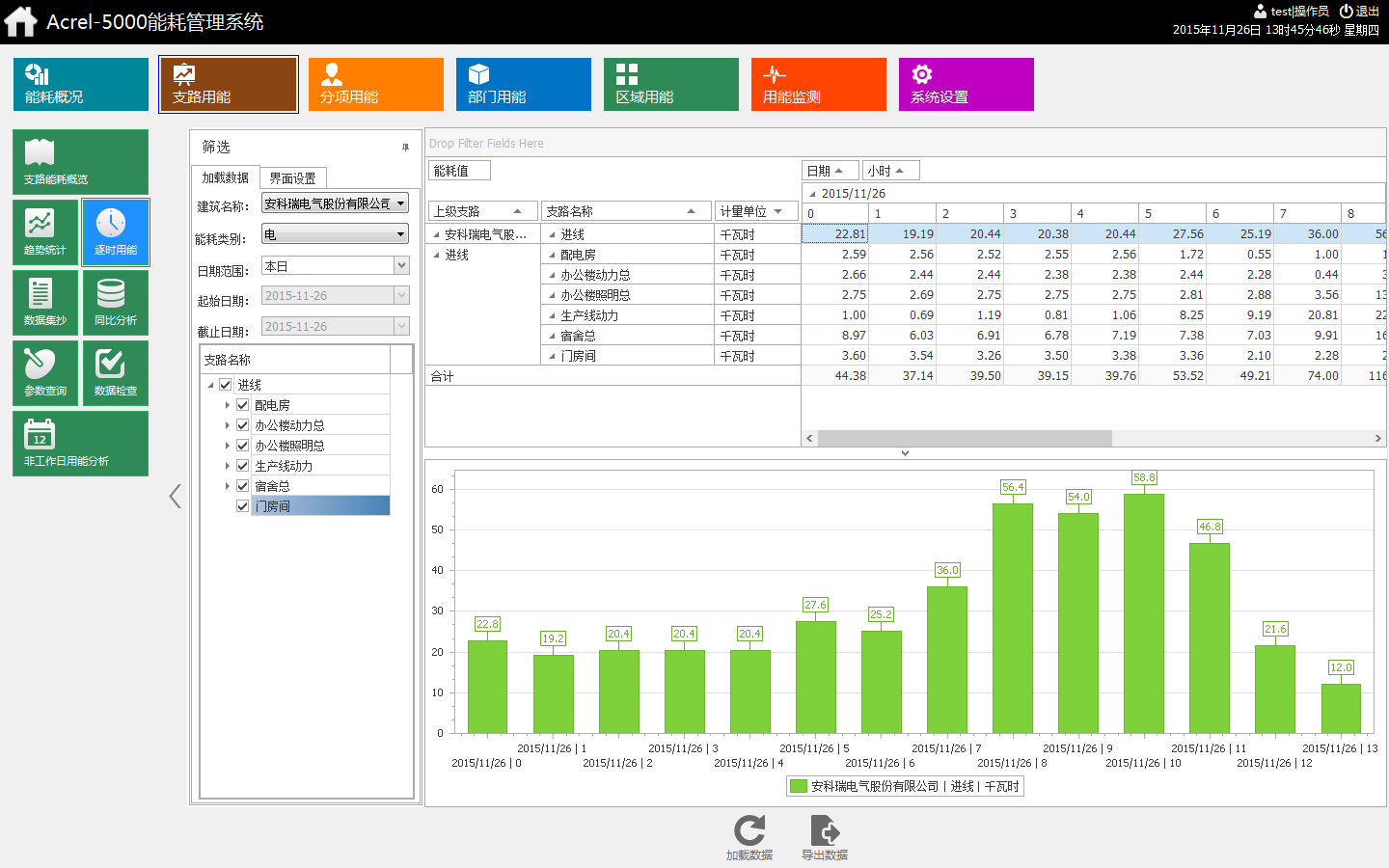Open 同比分析 comparison analysis tile
Screen dimensions: 1389x868
pos(116,303)
